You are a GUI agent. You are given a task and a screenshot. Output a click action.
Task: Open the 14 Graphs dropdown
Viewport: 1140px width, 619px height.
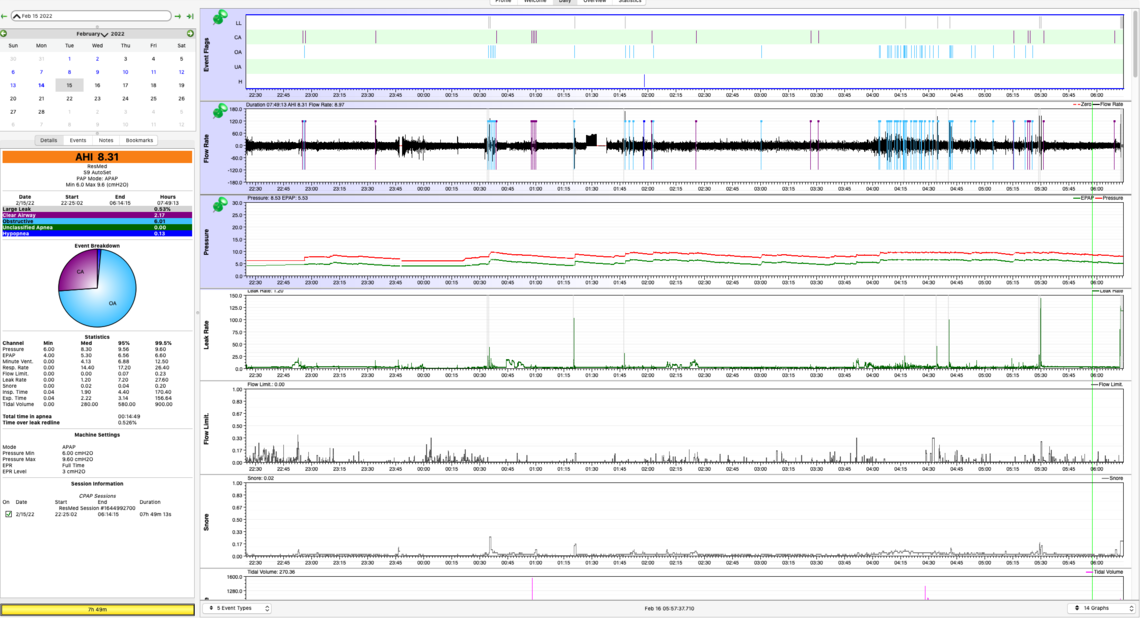point(1101,608)
